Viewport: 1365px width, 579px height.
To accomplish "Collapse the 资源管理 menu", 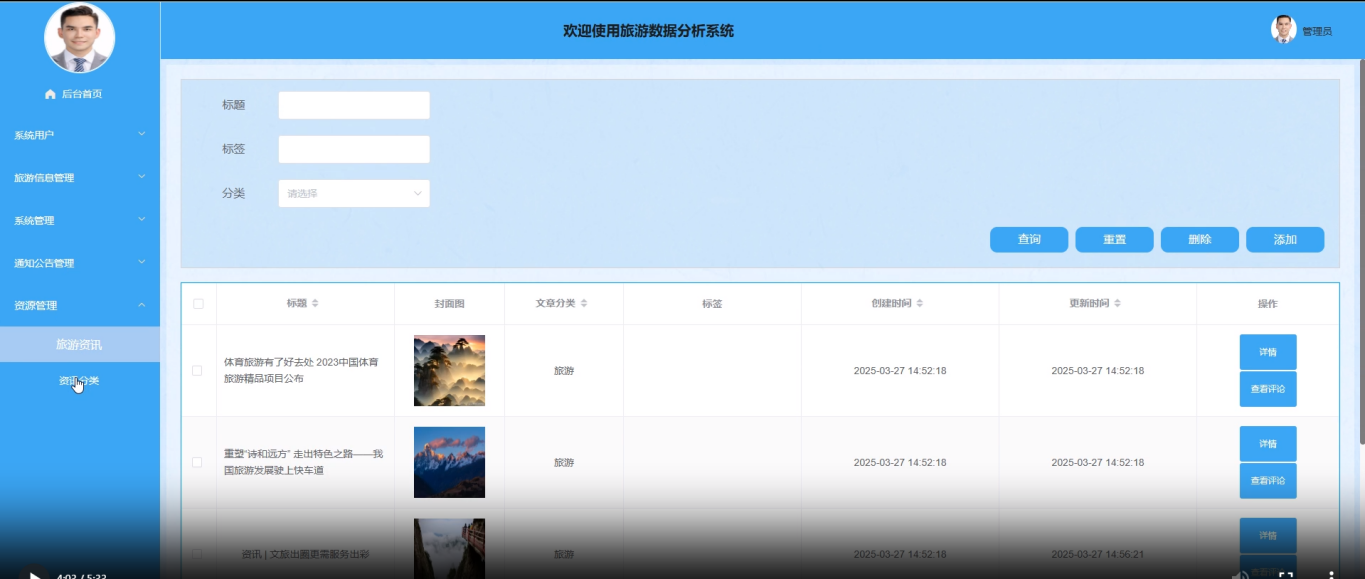I will [80, 306].
